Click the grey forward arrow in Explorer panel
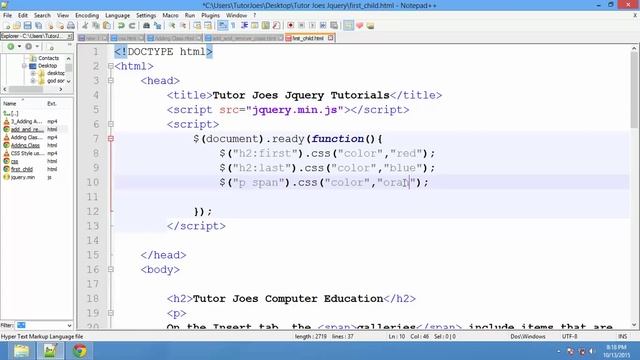 pos(29,47)
